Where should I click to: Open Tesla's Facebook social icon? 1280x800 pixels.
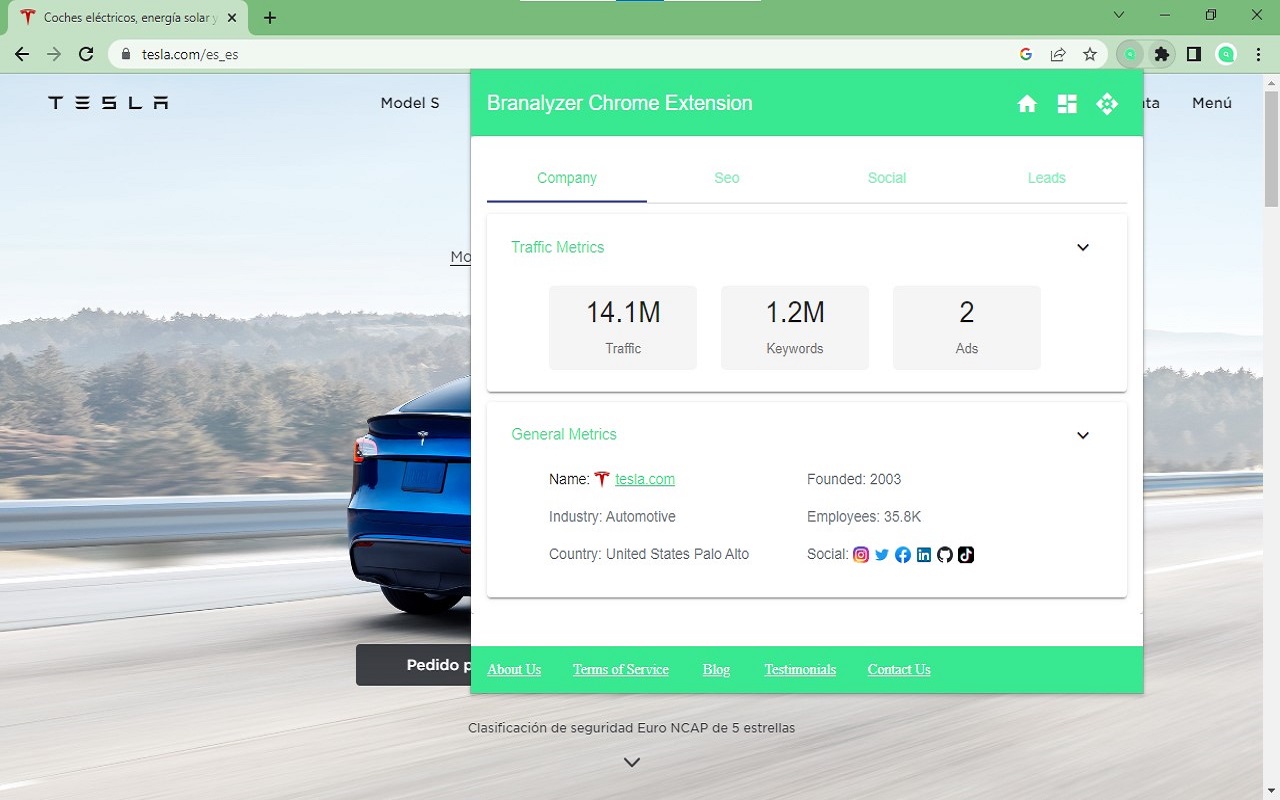[x=903, y=554]
